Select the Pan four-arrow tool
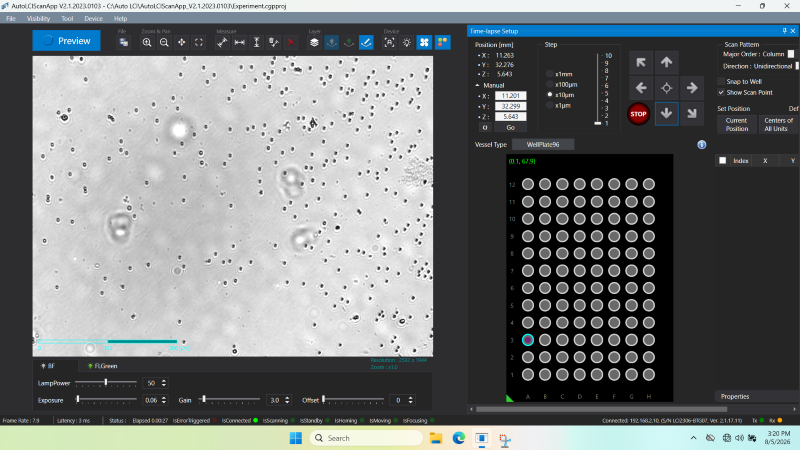This screenshot has width=800, height=450. pos(182,42)
